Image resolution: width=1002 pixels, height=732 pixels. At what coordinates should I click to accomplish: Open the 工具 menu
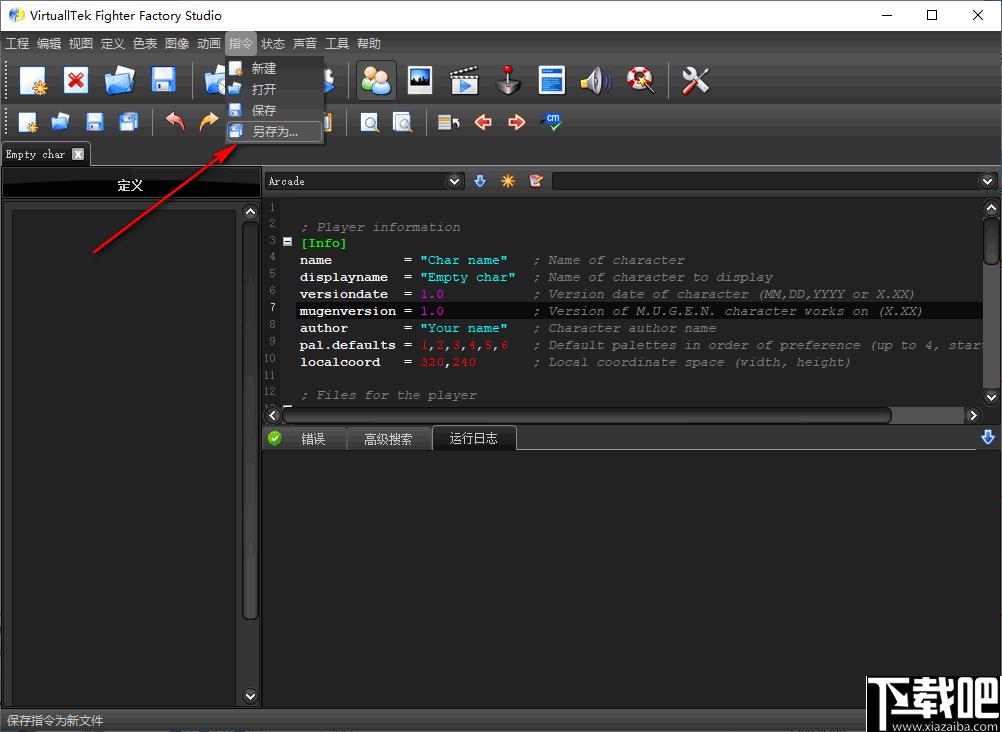coord(337,43)
